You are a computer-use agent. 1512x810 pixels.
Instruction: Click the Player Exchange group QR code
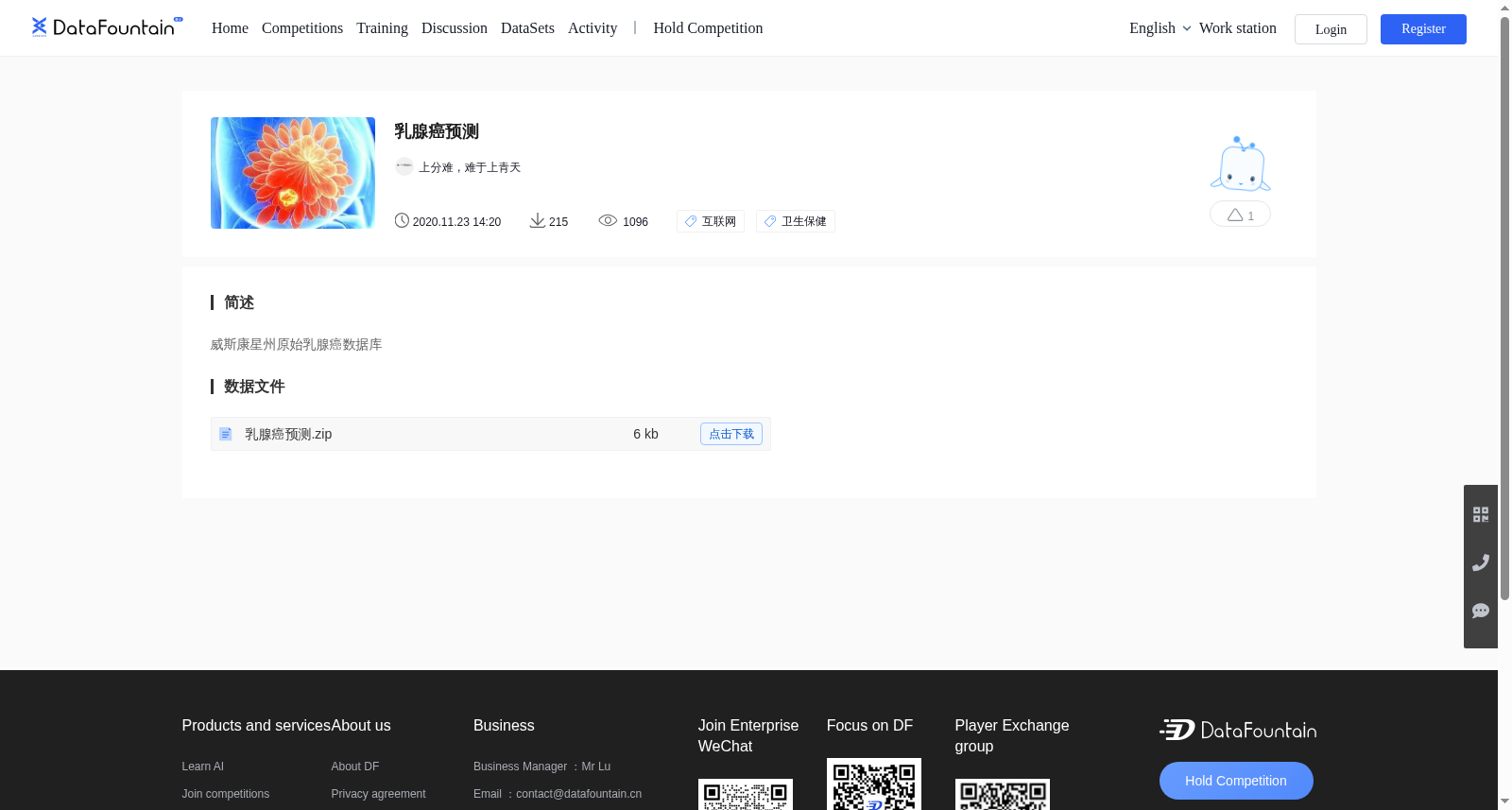click(x=1003, y=795)
